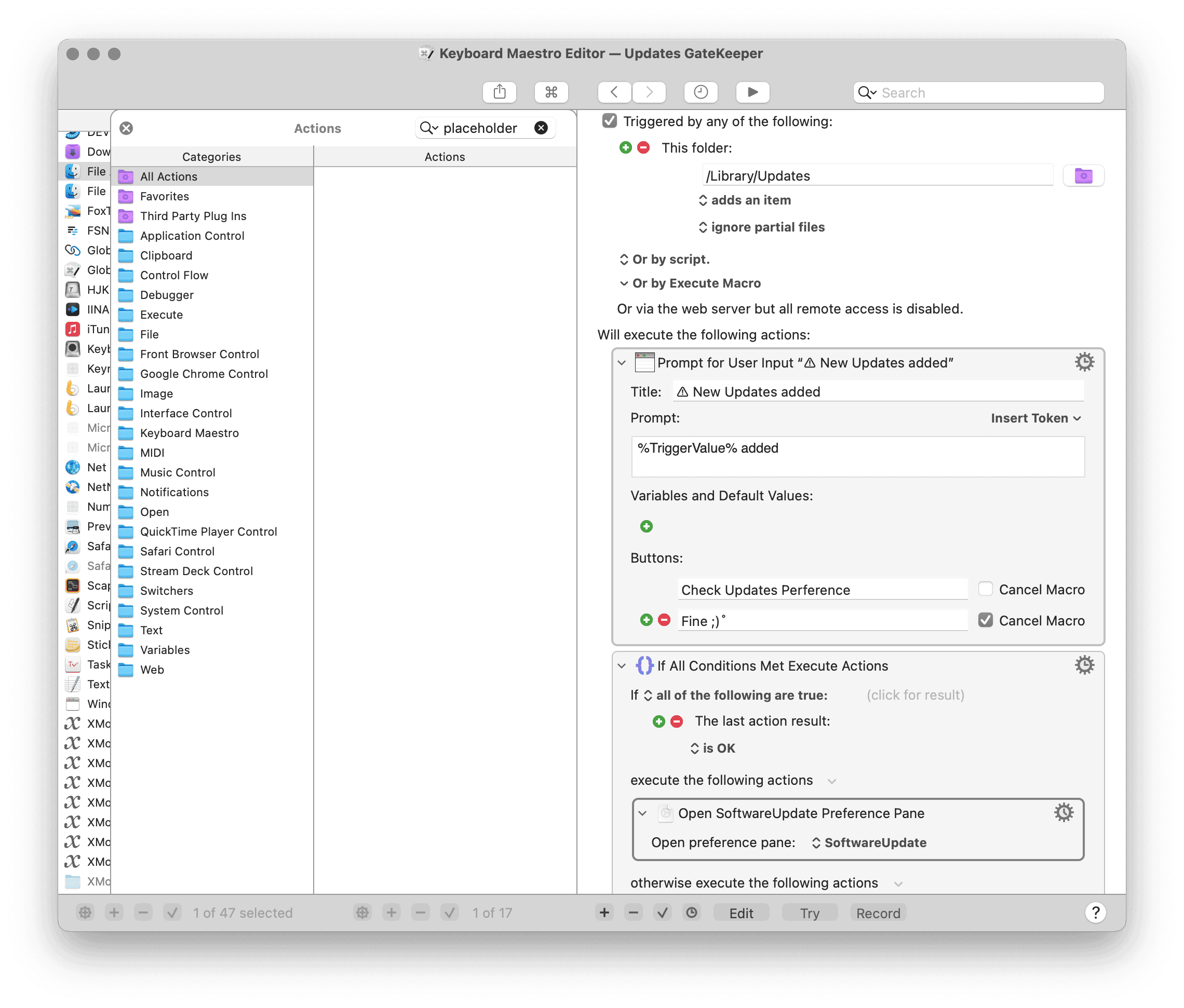Run macro with the play toolbar icon

752,92
